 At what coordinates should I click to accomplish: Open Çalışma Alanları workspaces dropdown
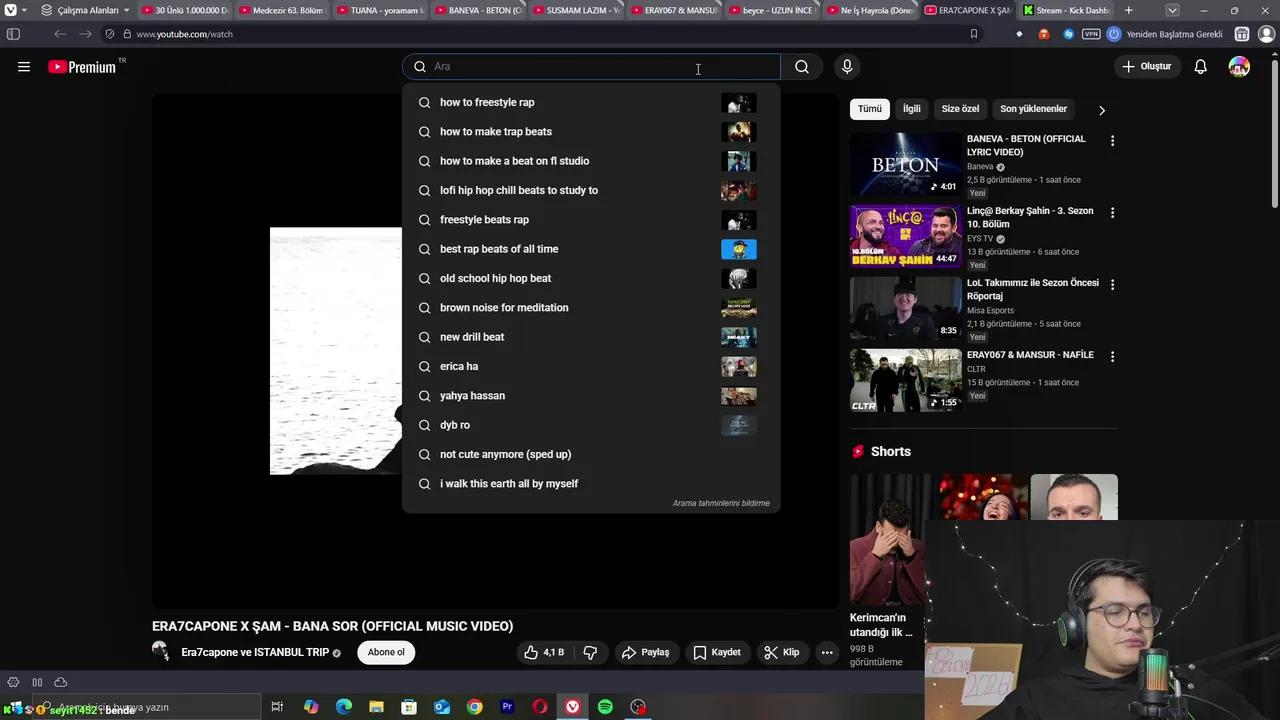point(86,10)
